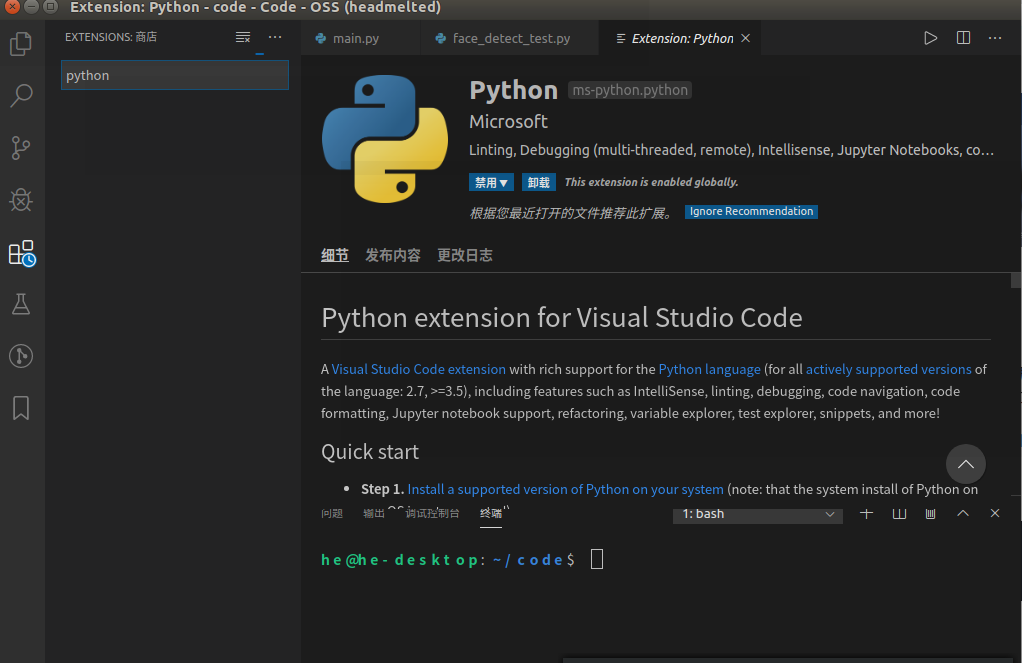Open the Explorer view in activity bar
1022x663 pixels.
20,44
